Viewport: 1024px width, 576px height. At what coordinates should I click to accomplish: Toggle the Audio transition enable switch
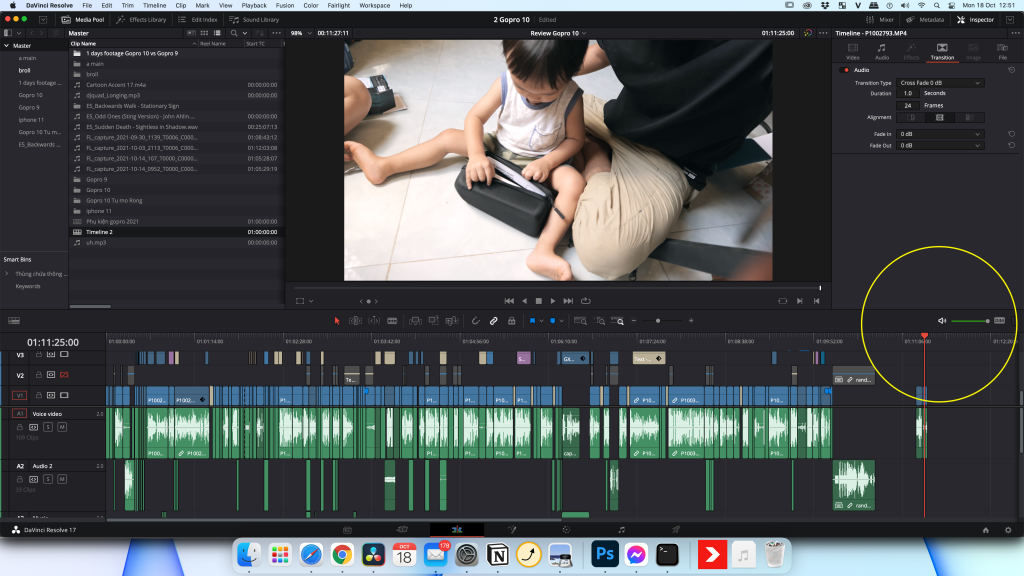pos(845,70)
